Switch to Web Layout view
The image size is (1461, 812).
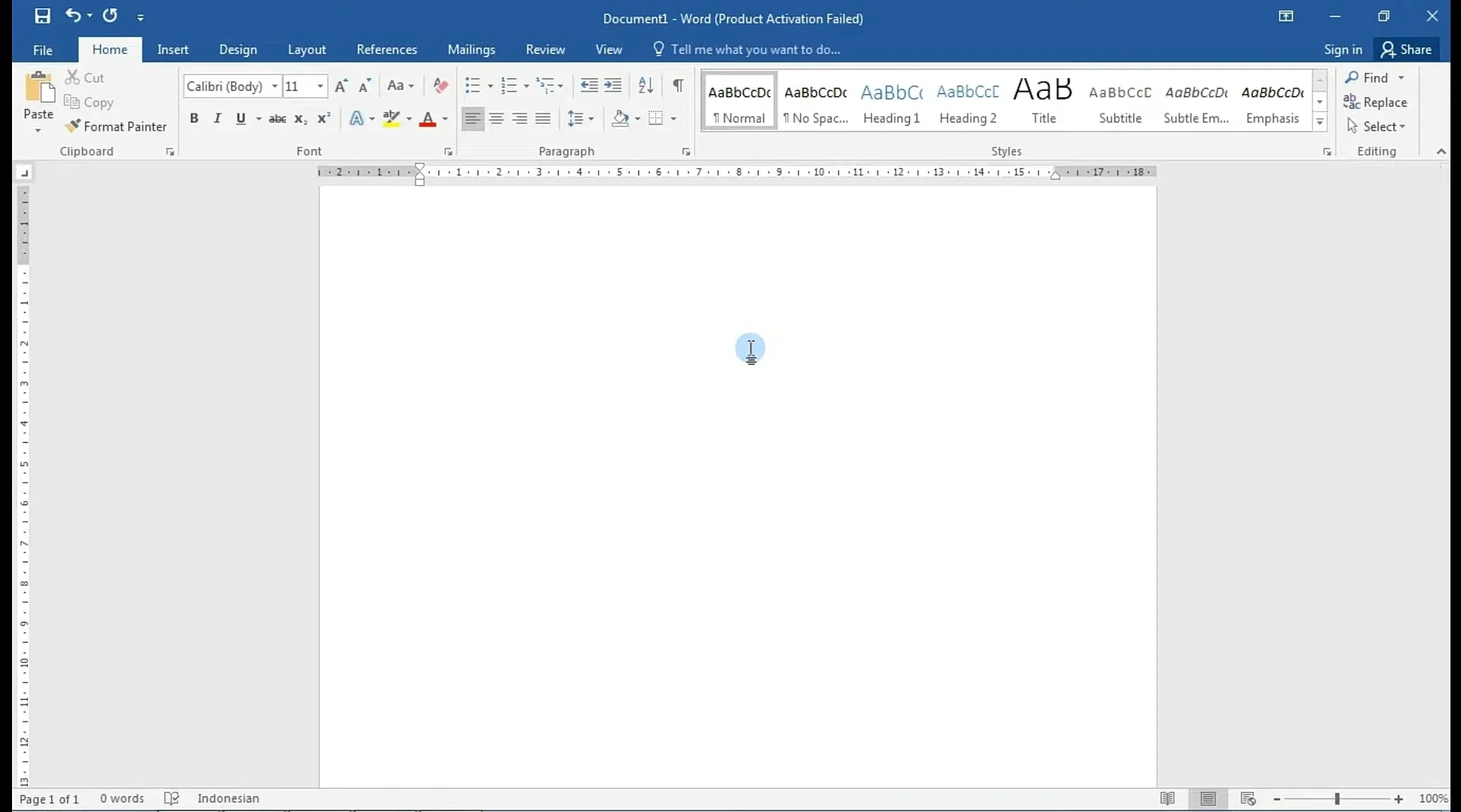(1248, 798)
